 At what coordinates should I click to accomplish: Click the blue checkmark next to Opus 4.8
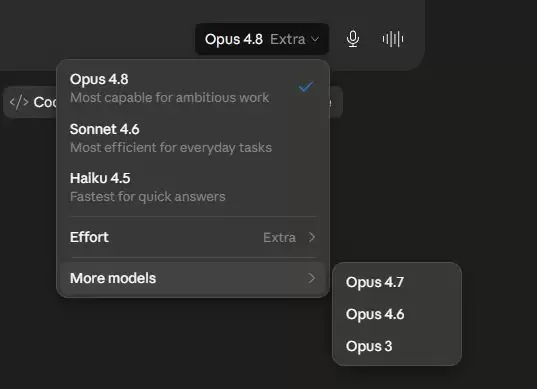(x=305, y=87)
